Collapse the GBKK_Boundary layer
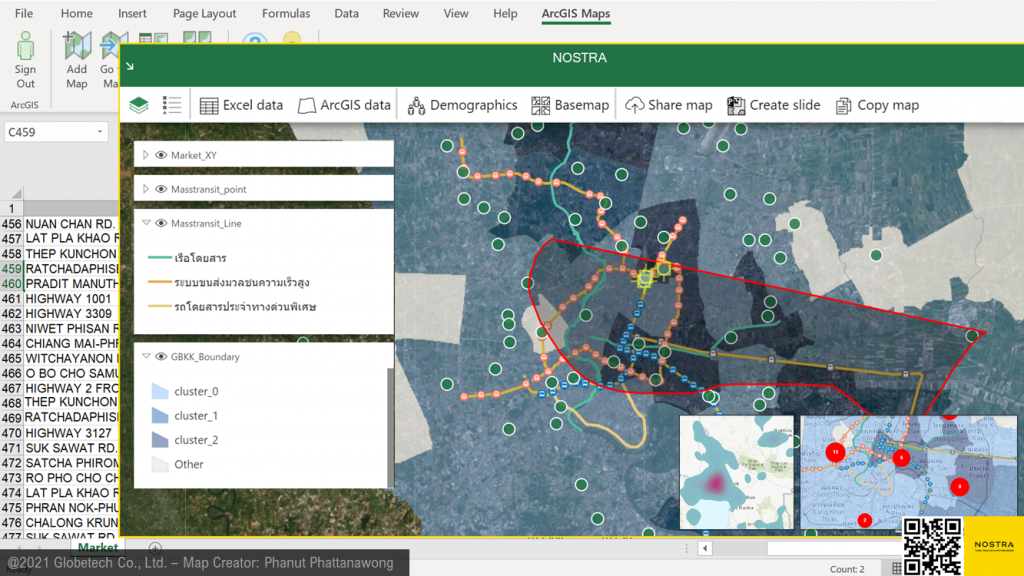 [146, 357]
